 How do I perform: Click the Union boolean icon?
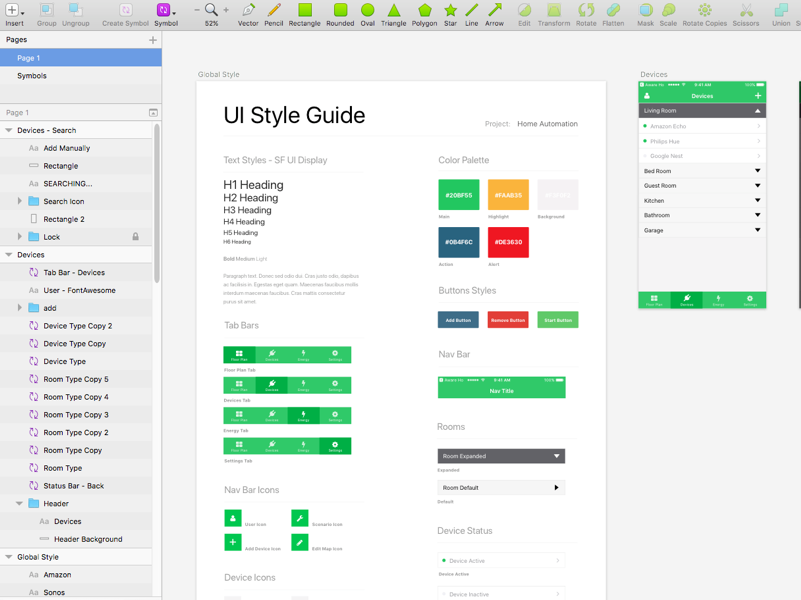(781, 10)
